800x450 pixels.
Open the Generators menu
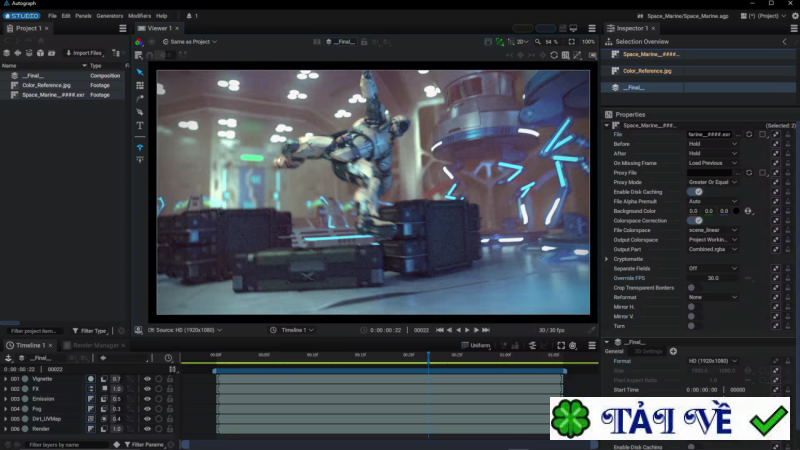pos(109,16)
